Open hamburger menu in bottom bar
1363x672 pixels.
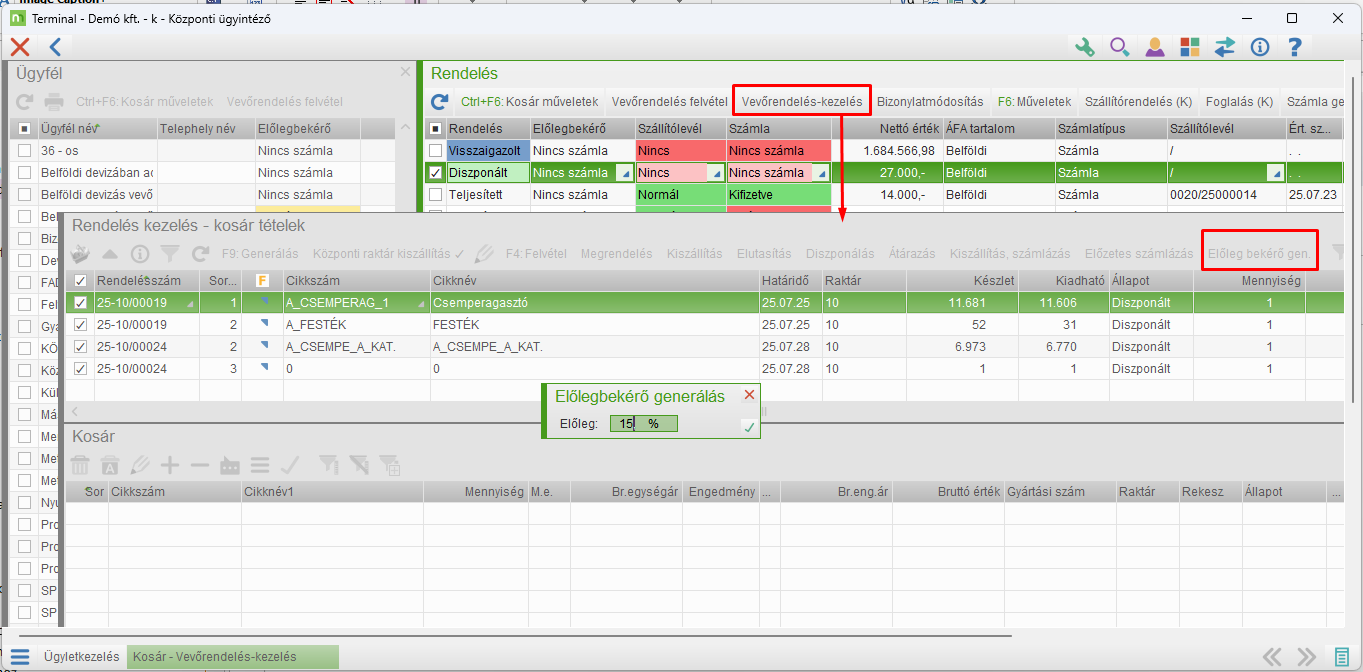click(x=21, y=657)
